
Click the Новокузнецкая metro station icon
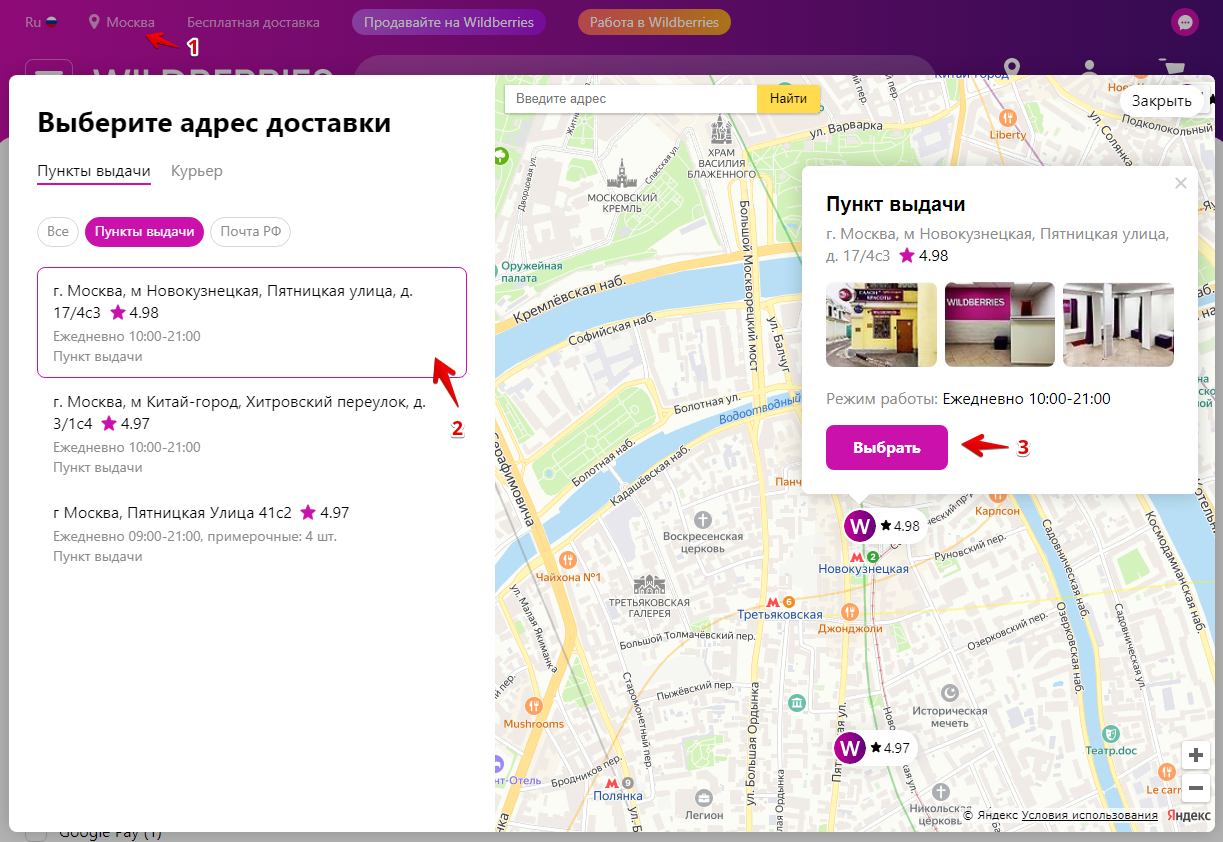tap(856, 556)
